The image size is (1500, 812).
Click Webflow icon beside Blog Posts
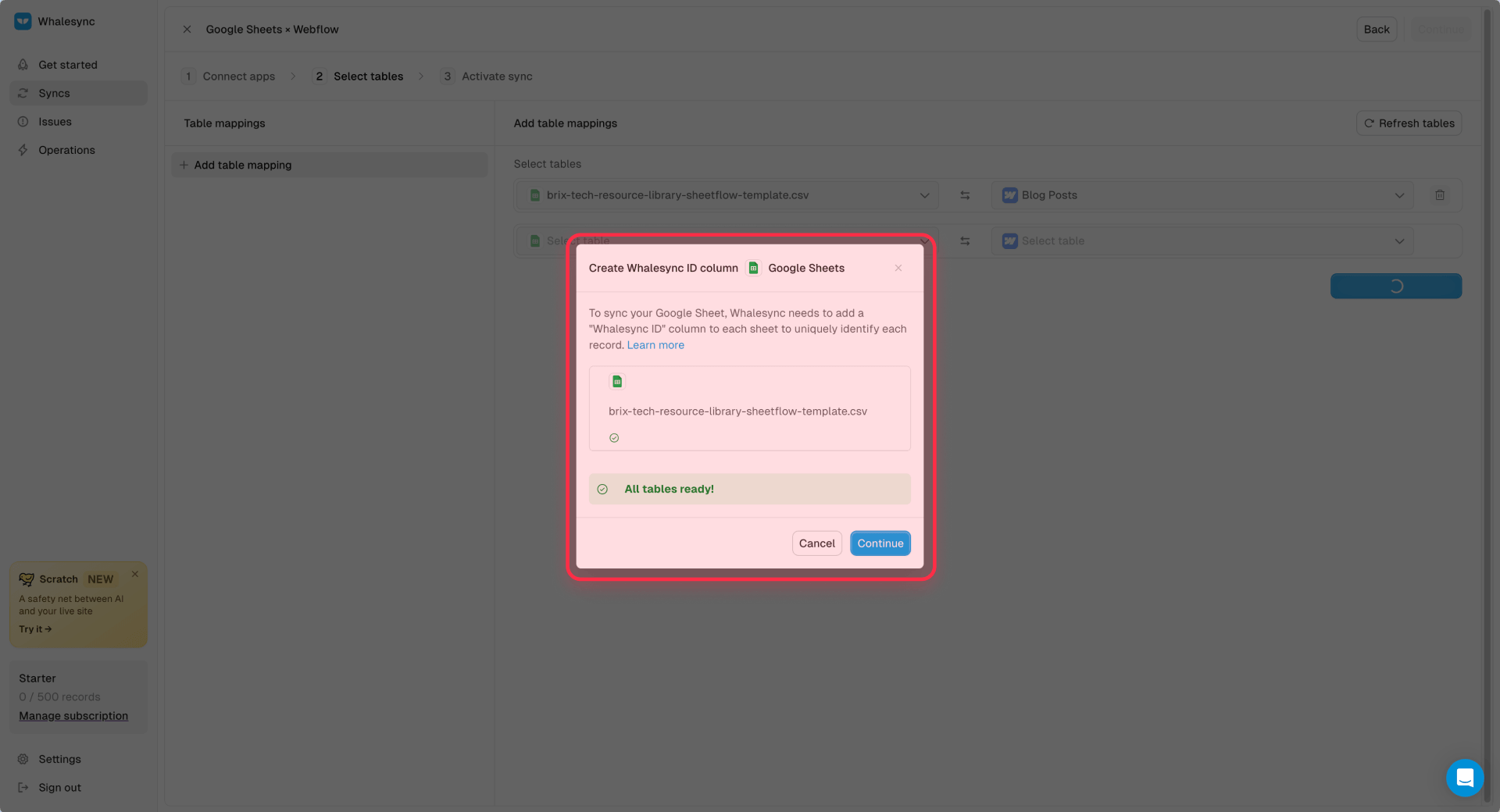click(1009, 195)
